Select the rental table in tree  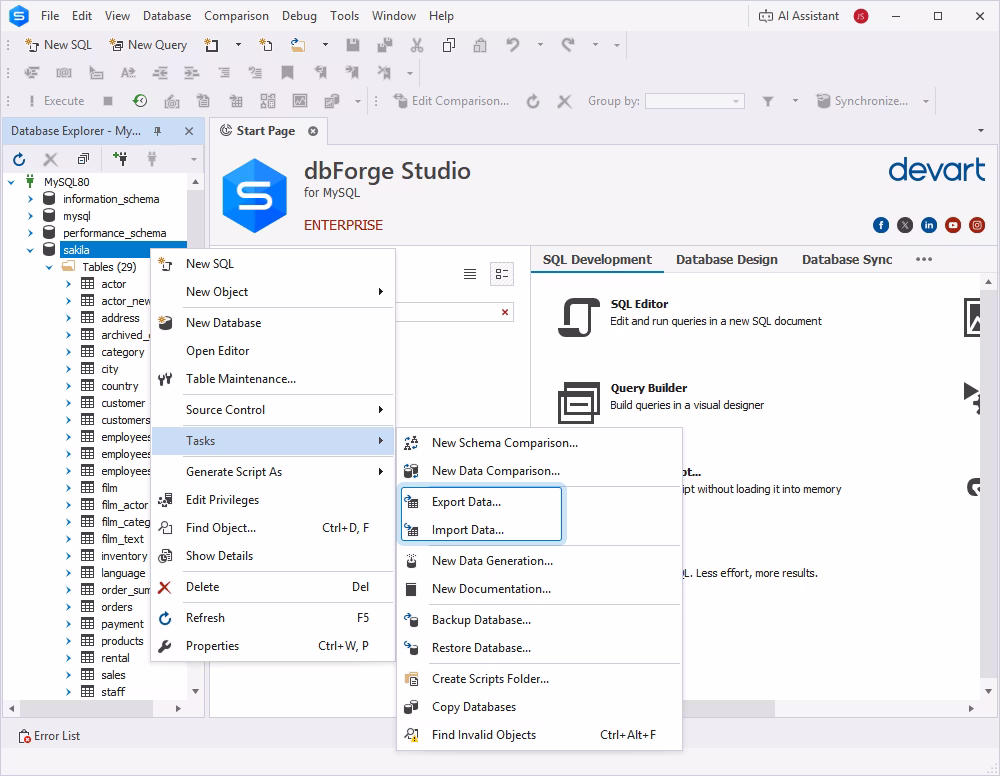point(115,658)
